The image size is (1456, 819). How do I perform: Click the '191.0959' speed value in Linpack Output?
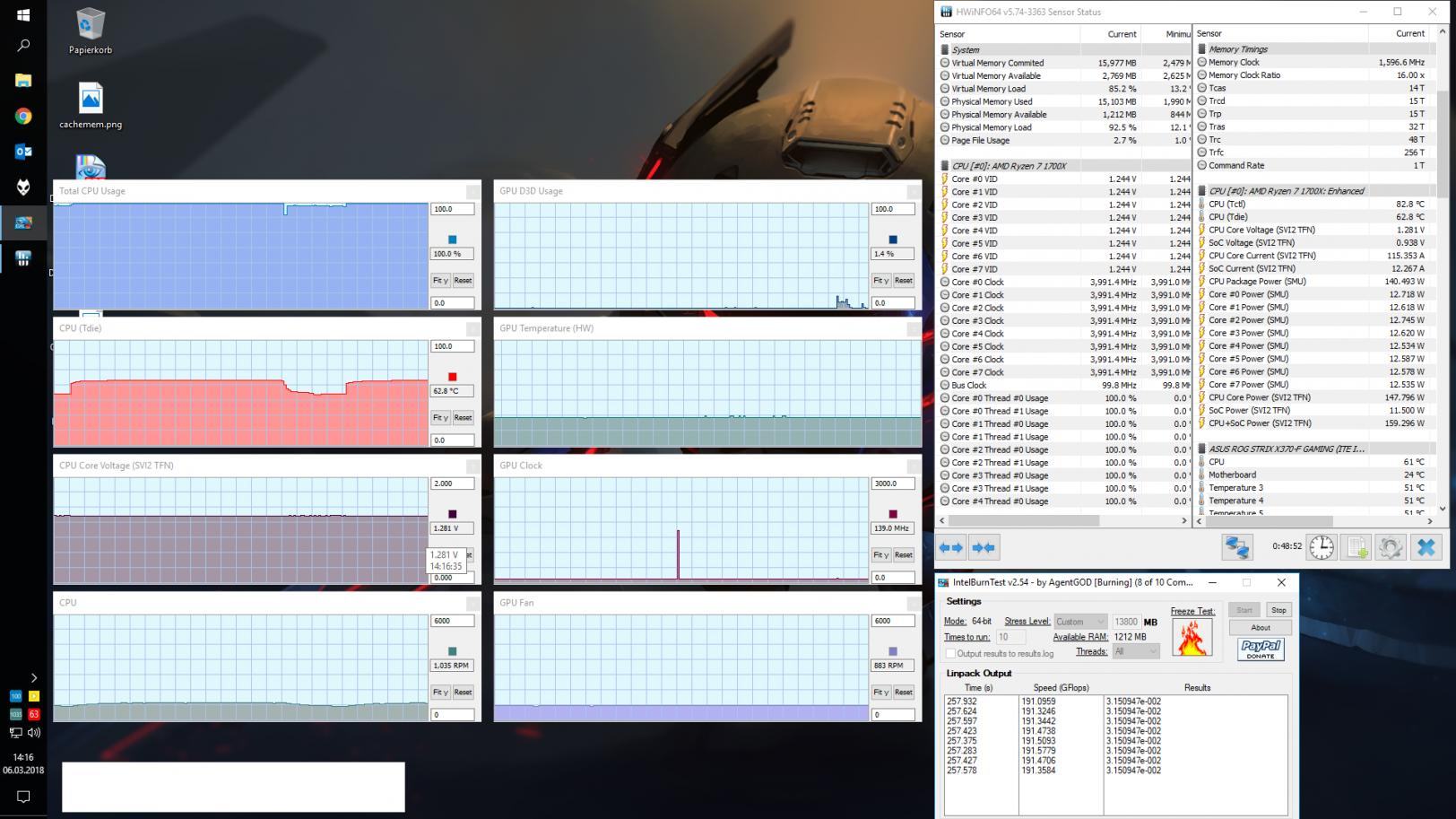click(1038, 701)
